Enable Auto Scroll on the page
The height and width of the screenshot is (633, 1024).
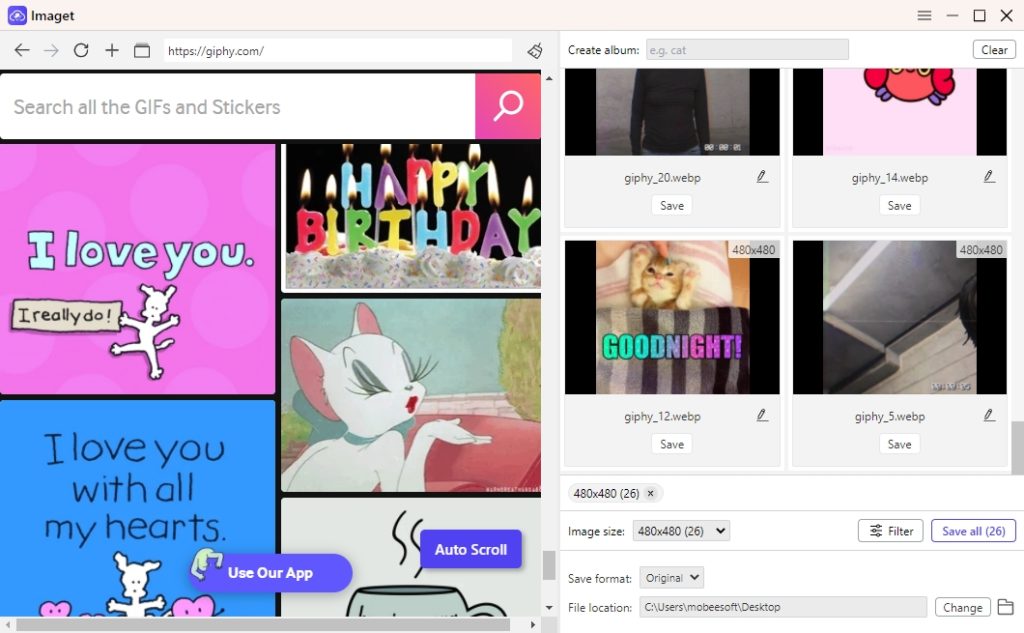tap(470, 549)
